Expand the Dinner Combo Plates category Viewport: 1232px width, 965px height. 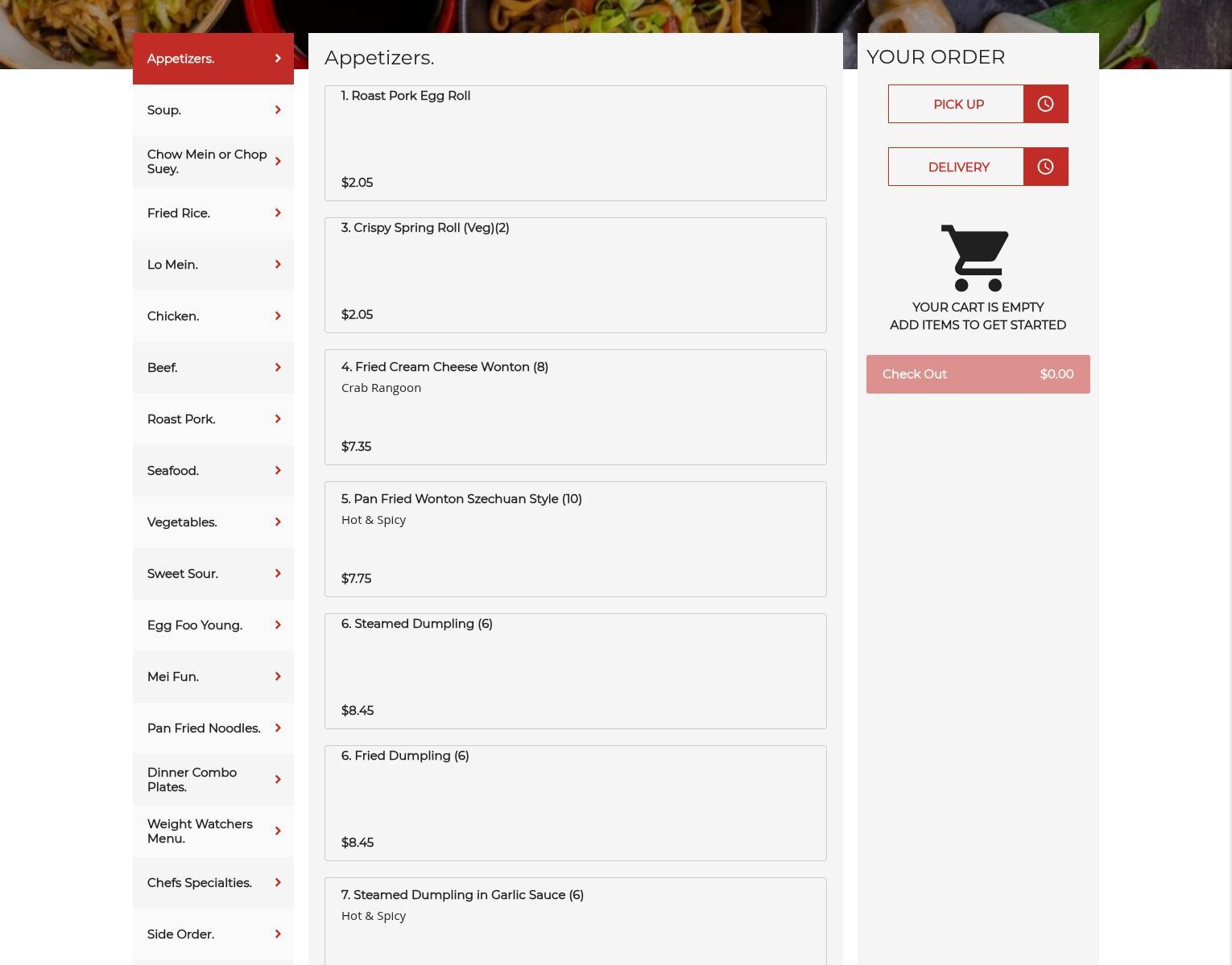tap(213, 780)
